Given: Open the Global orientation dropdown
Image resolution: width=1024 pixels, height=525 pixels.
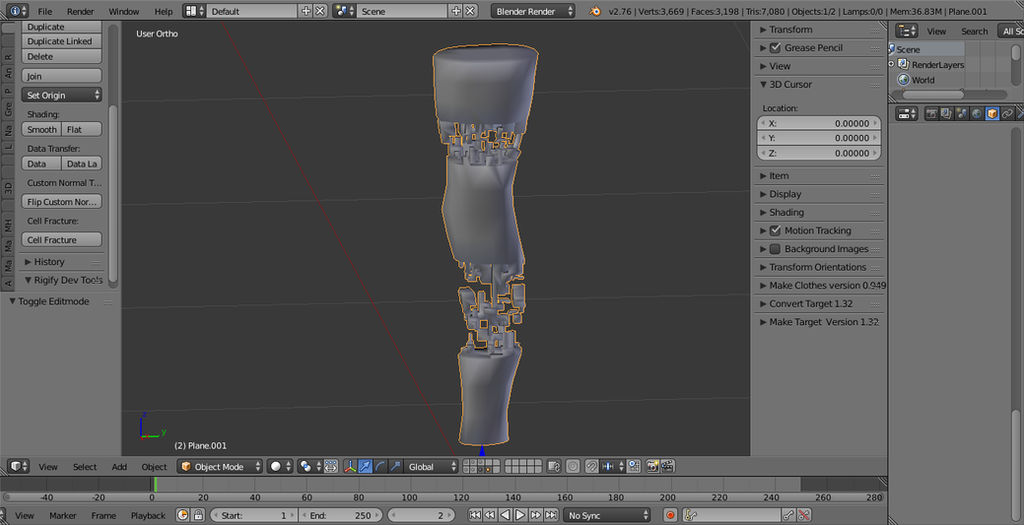Looking at the screenshot, I should [431, 467].
